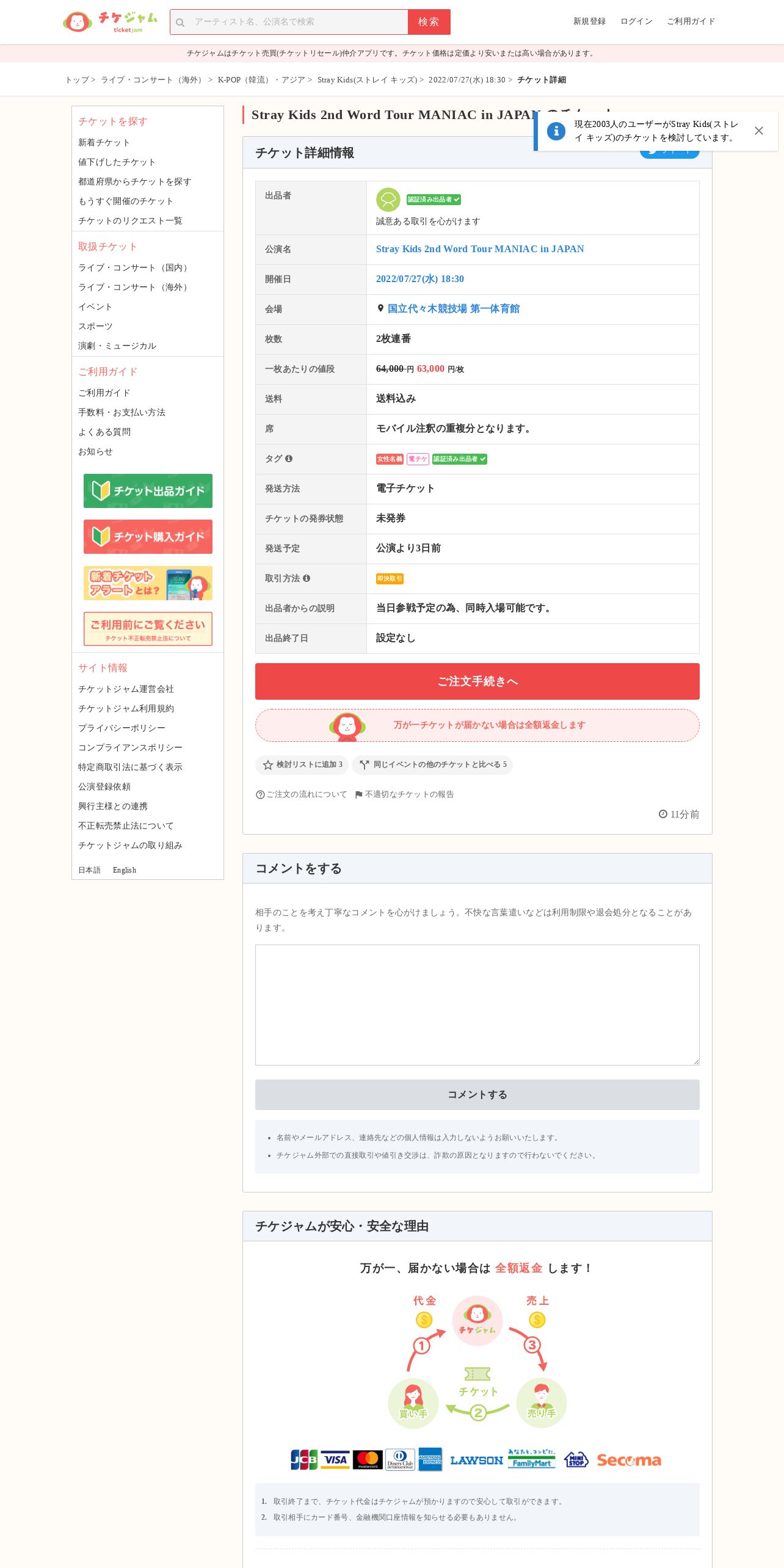
Task: Click トップ breadcrumb
Action: pos(77,80)
